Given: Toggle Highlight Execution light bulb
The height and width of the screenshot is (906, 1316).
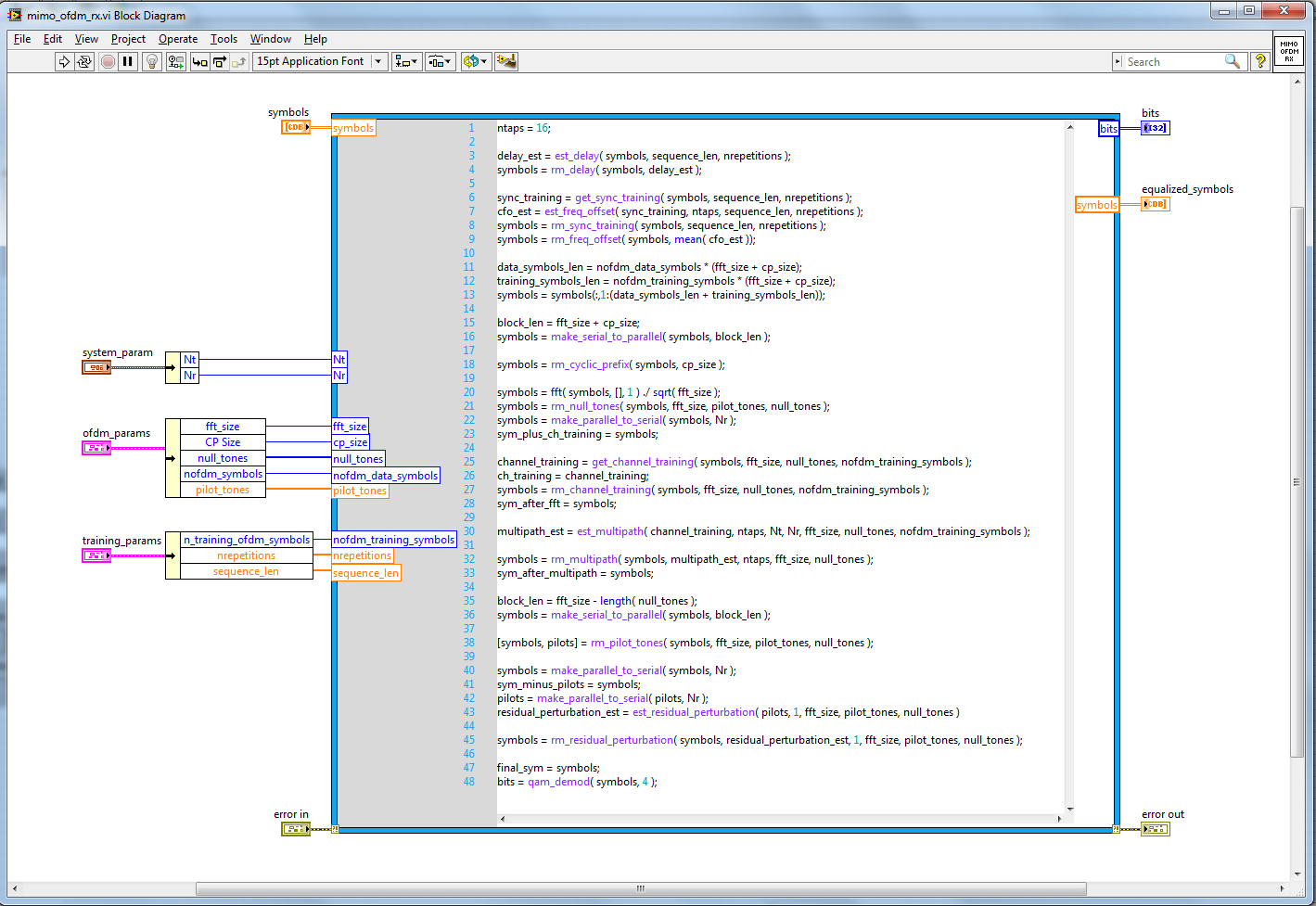Looking at the screenshot, I should tap(152, 61).
